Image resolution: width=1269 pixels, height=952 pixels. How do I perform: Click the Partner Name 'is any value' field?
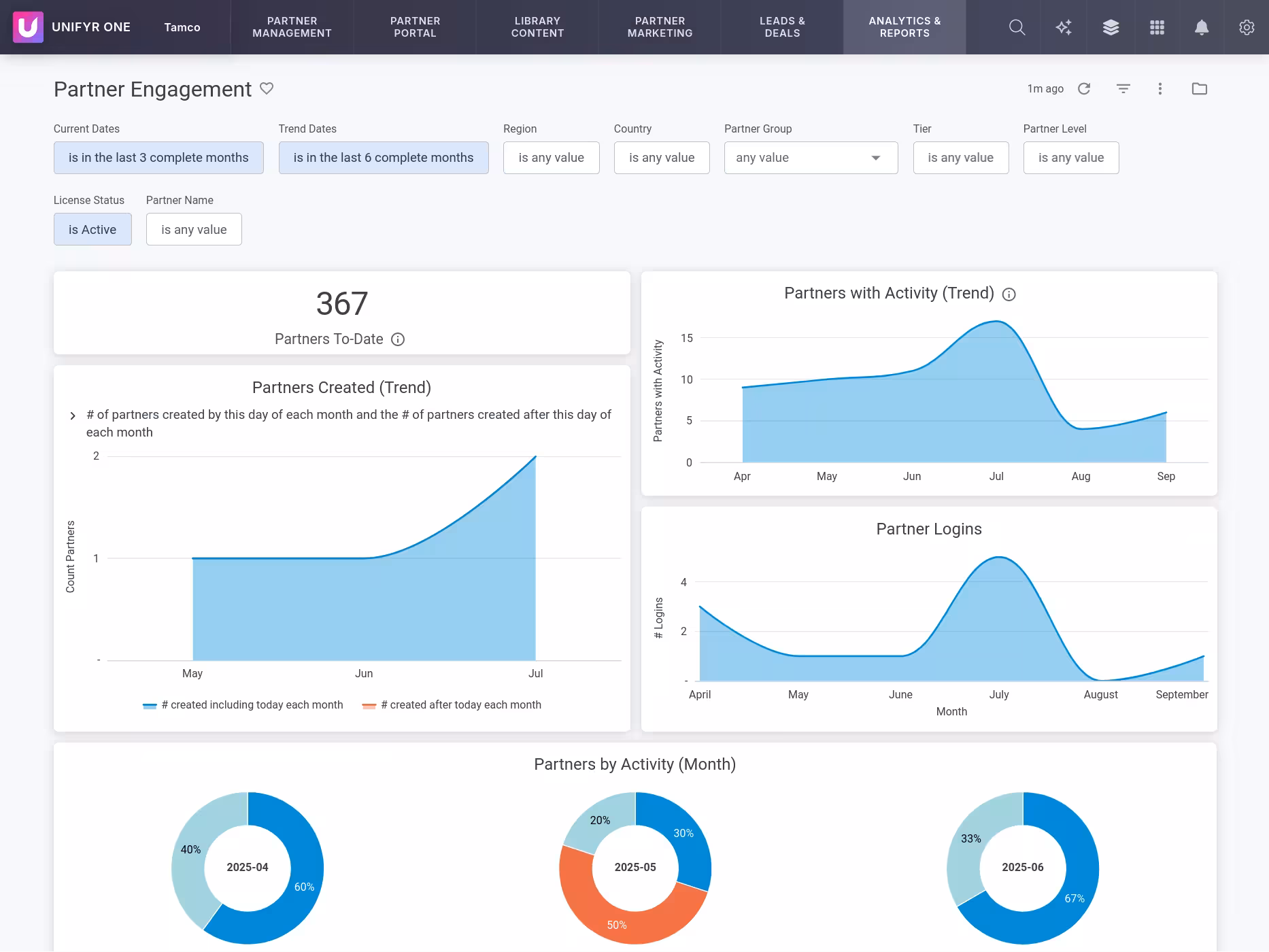tap(193, 229)
